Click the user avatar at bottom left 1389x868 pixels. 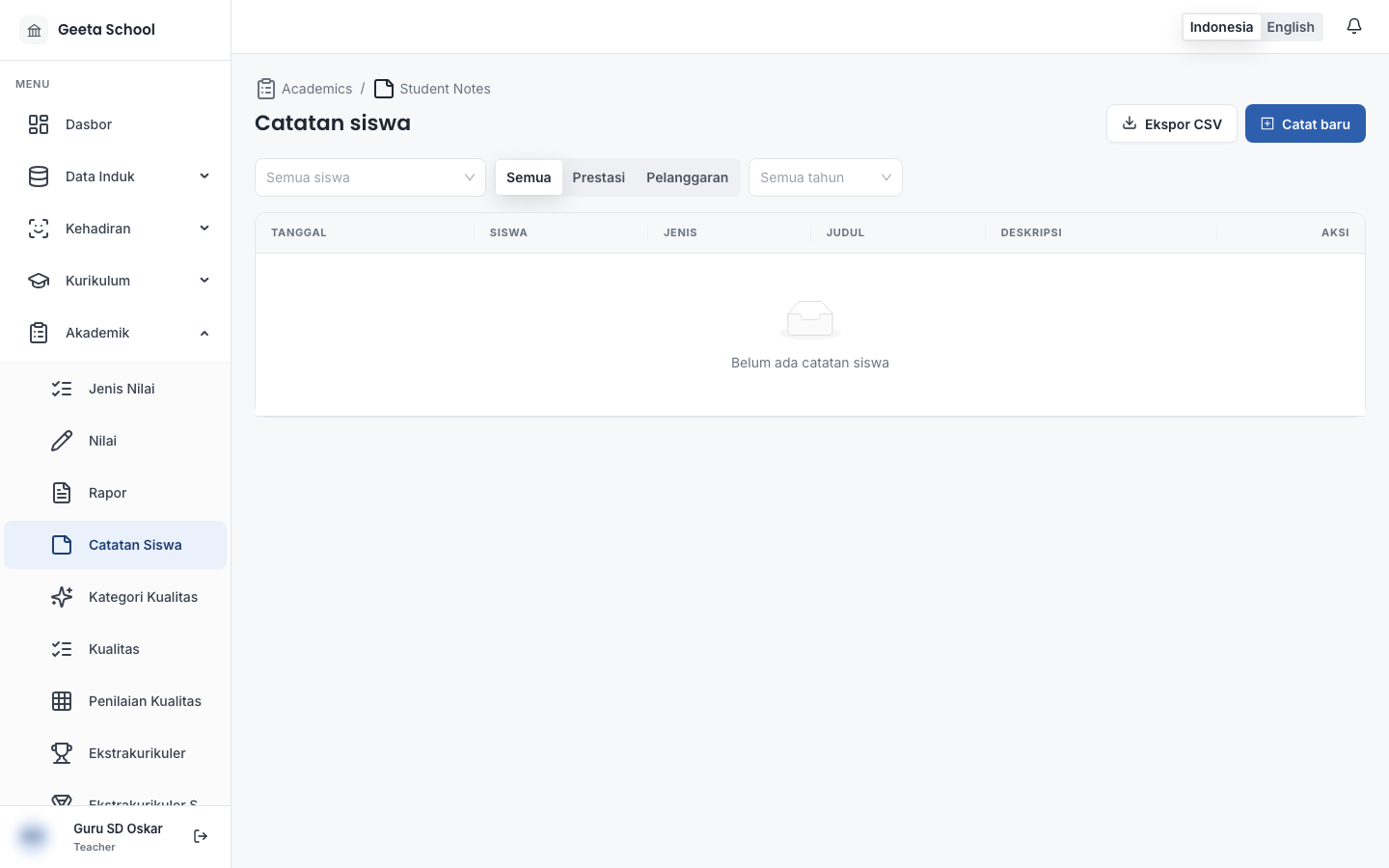point(33,836)
